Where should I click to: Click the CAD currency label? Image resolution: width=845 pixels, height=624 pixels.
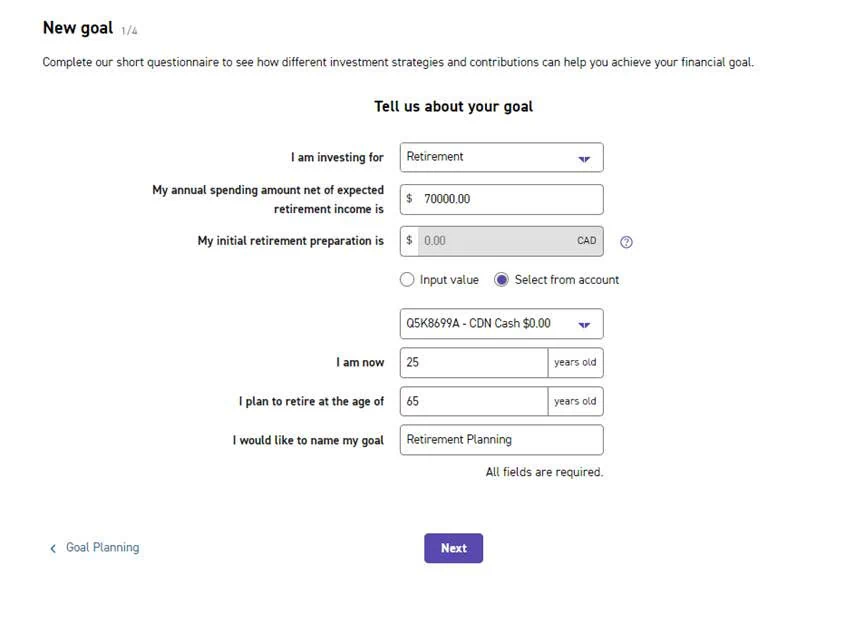click(586, 241)
